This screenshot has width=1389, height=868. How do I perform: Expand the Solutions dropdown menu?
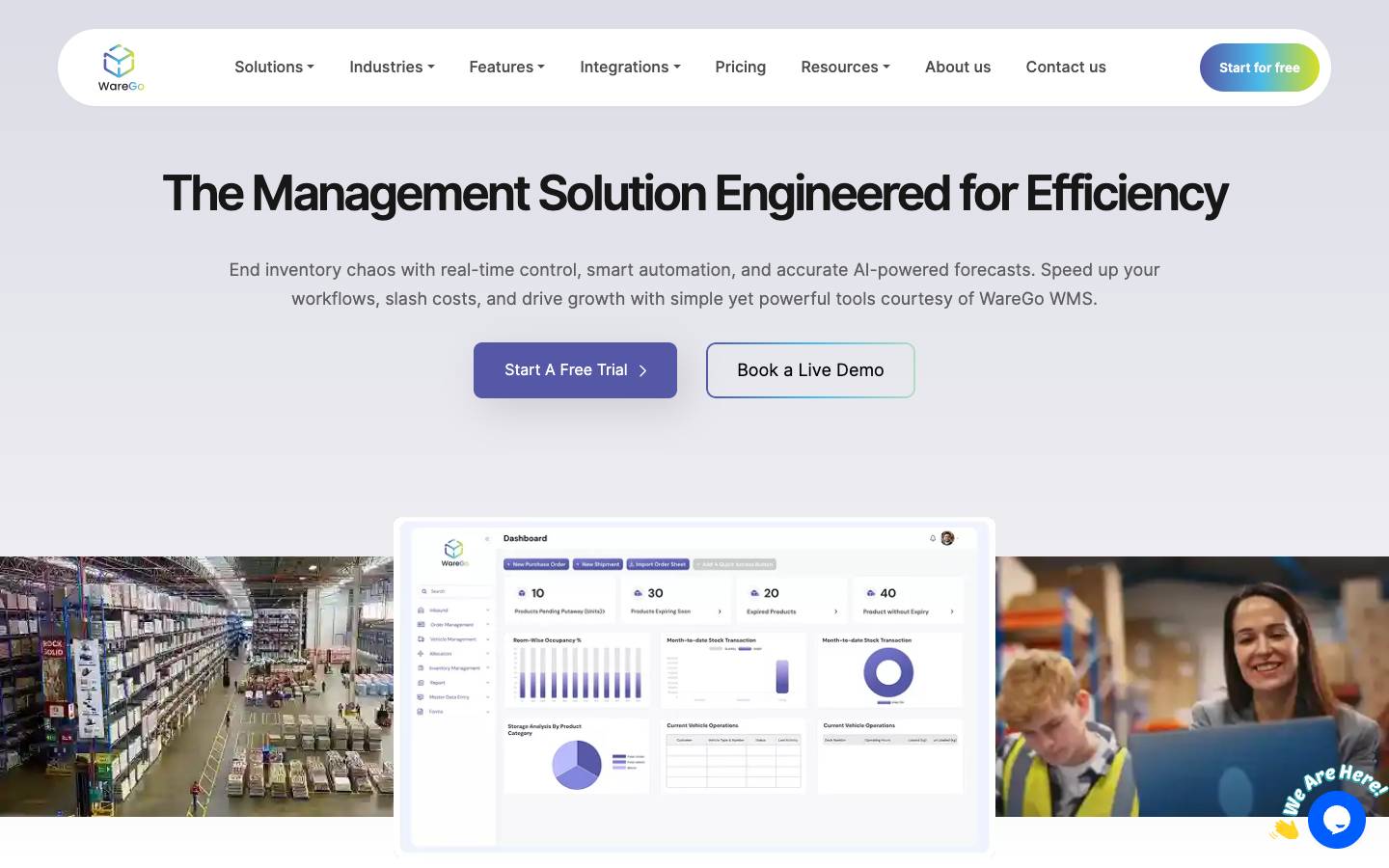point(274,68)
